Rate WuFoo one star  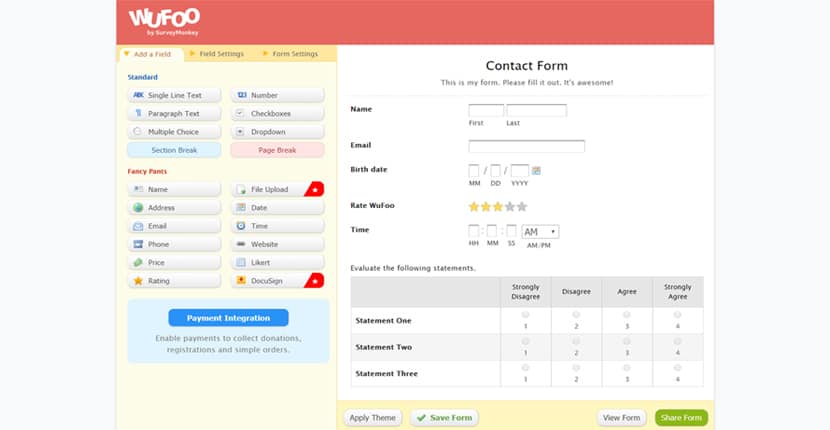click(474, 207)
